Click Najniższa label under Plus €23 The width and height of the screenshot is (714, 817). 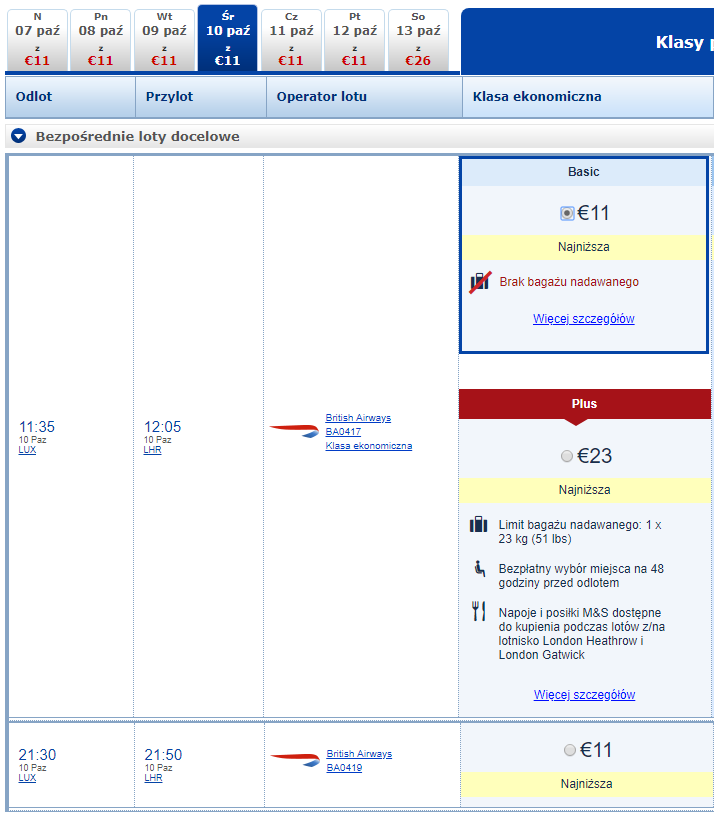(585, 490)
